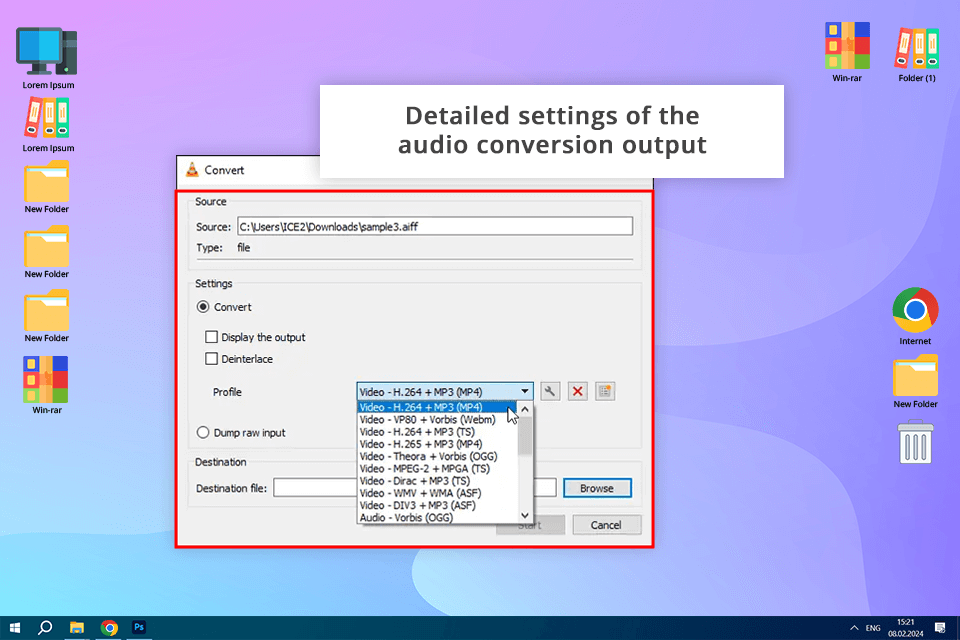
Task: Open the second New Folder on left
Action: [x=47, y=246]
